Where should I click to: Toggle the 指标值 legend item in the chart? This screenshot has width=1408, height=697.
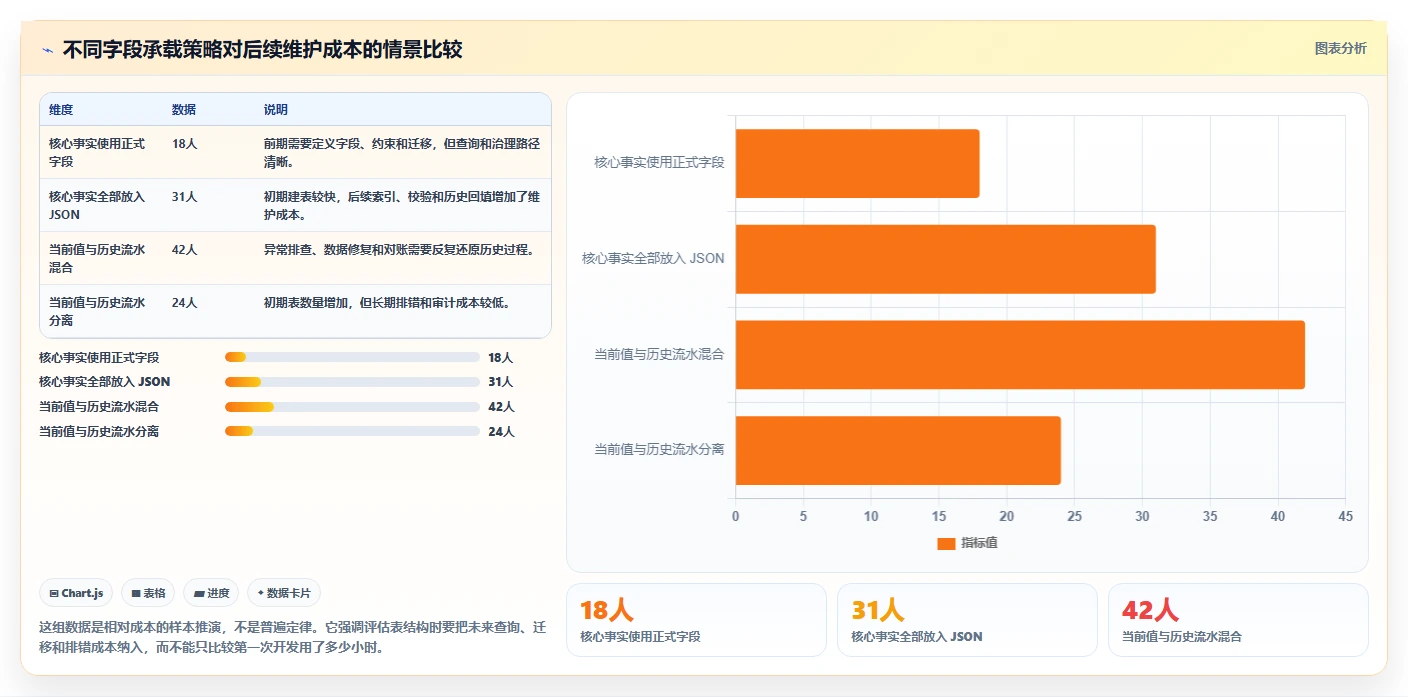[967, 543]
